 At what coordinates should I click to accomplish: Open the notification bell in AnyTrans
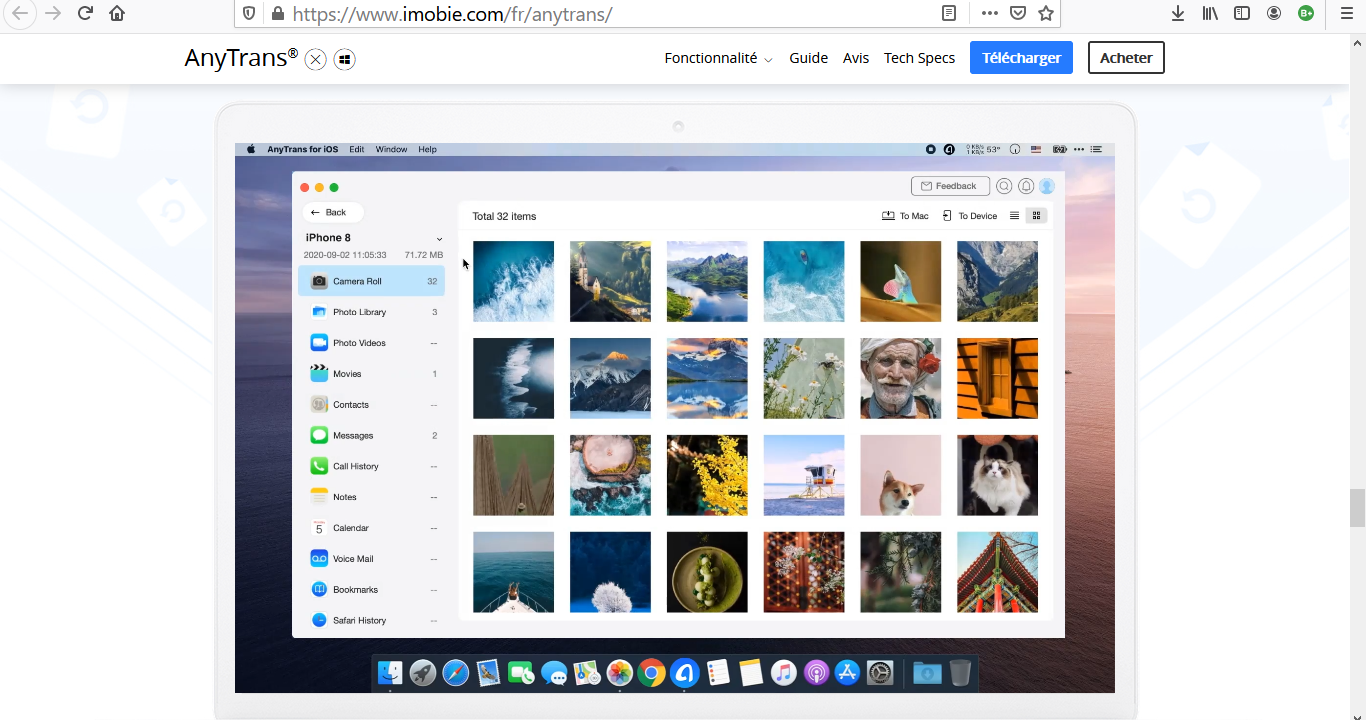tap(1026, 186)
